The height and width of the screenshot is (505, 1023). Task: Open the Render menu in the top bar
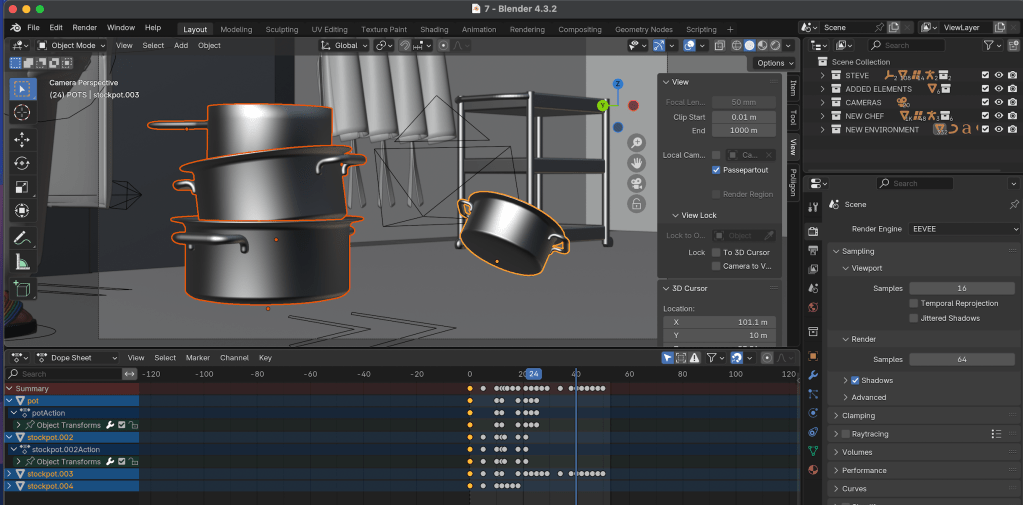click(x=85, y=28)
